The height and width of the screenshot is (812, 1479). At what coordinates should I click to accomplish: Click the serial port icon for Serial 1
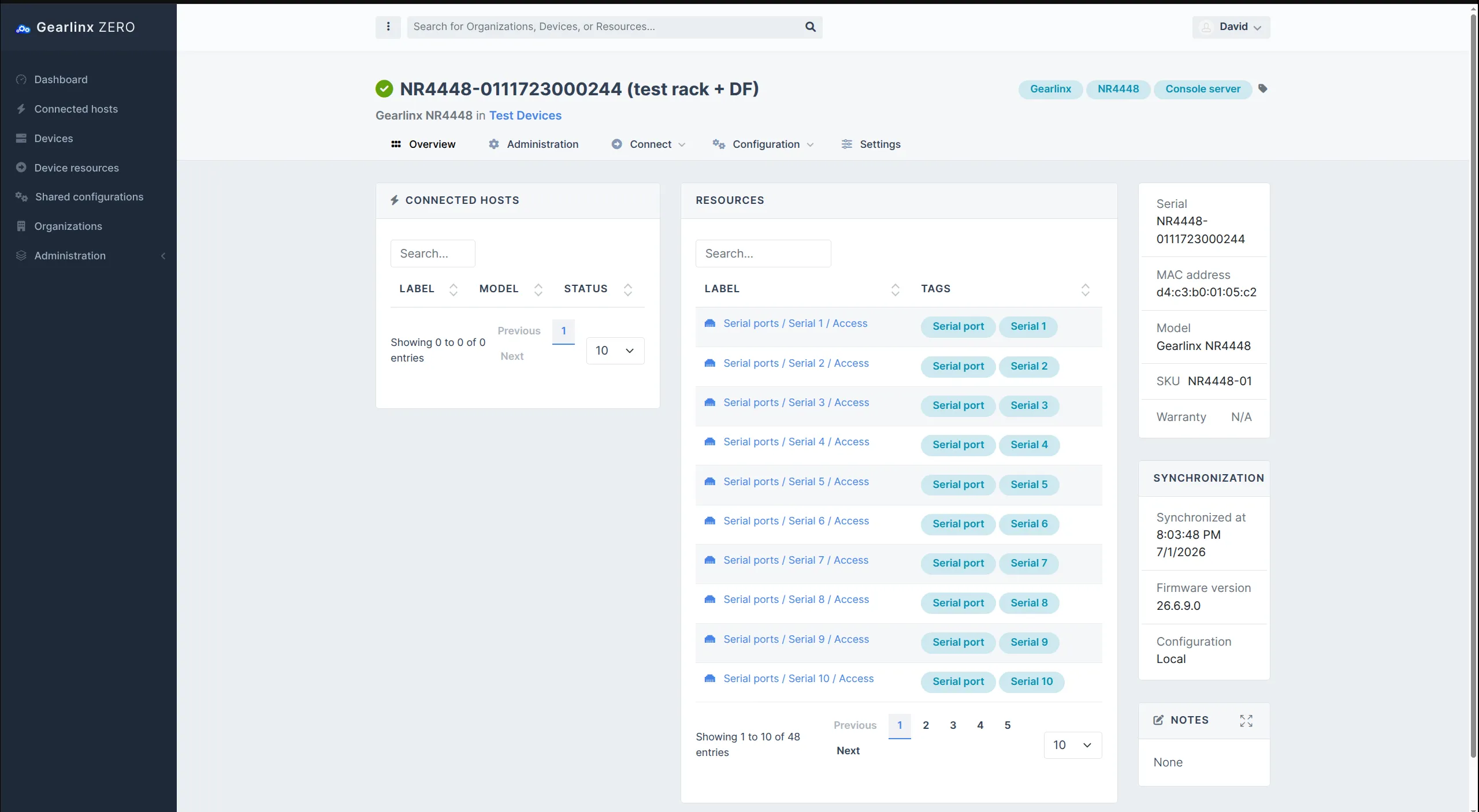pyautogui.click(x=710, y=323)
